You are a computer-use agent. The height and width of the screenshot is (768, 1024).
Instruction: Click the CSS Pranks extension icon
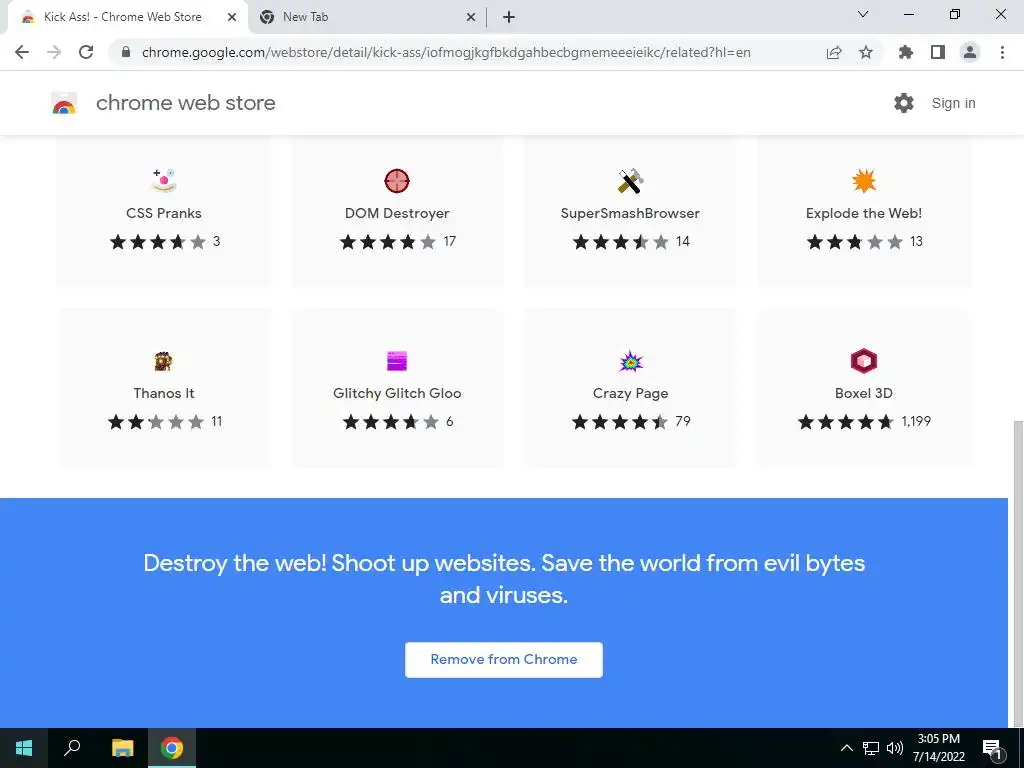coord(163,180)
